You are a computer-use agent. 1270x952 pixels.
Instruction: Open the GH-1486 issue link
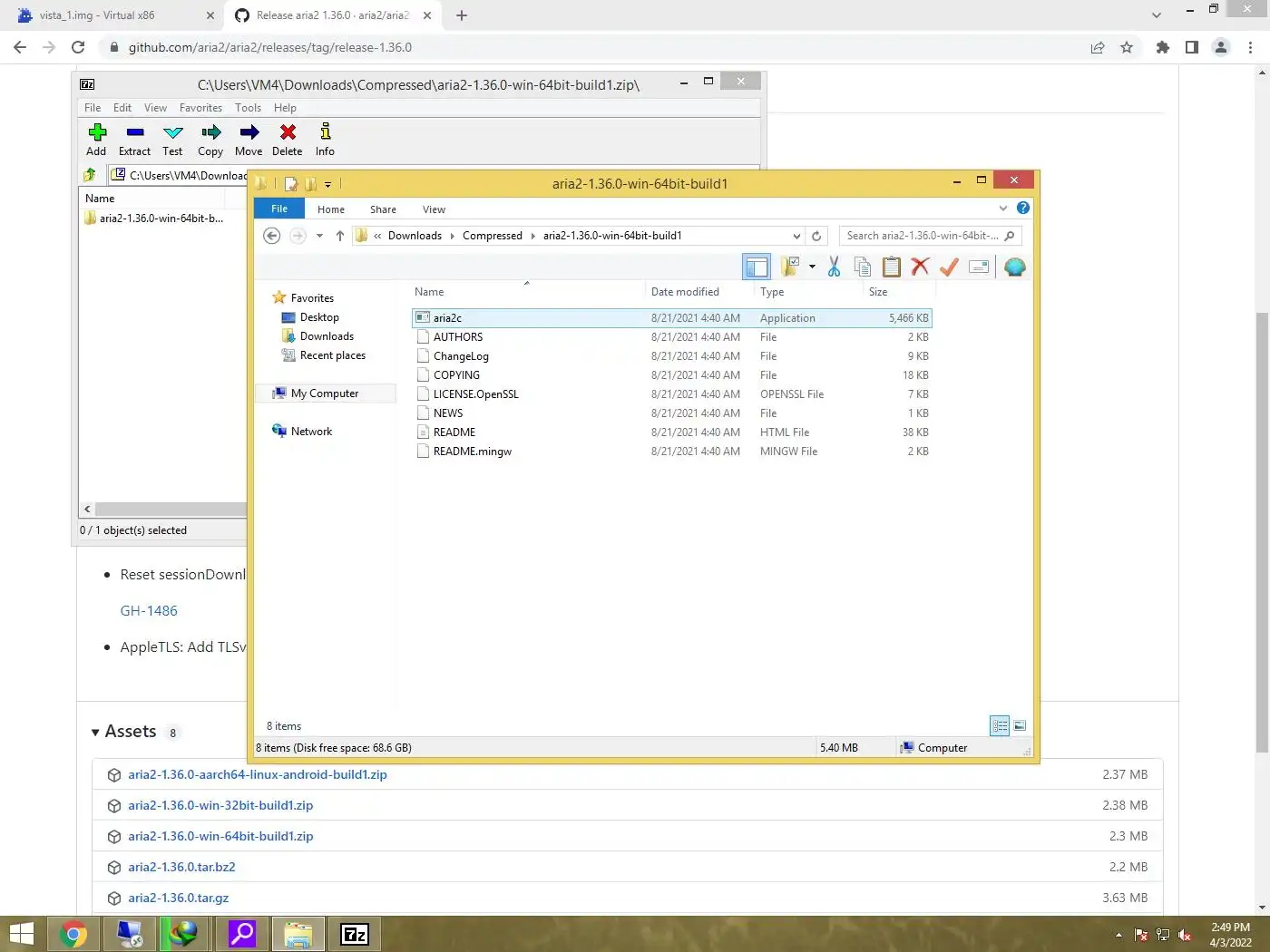click(149, 611)
